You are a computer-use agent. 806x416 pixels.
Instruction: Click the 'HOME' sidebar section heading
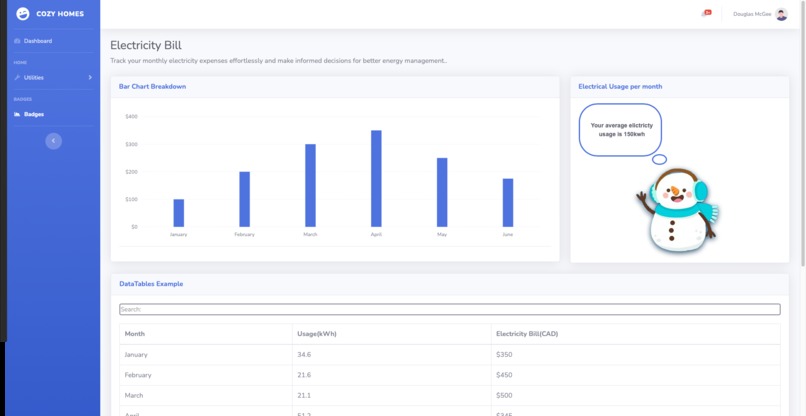coord(20,63)
